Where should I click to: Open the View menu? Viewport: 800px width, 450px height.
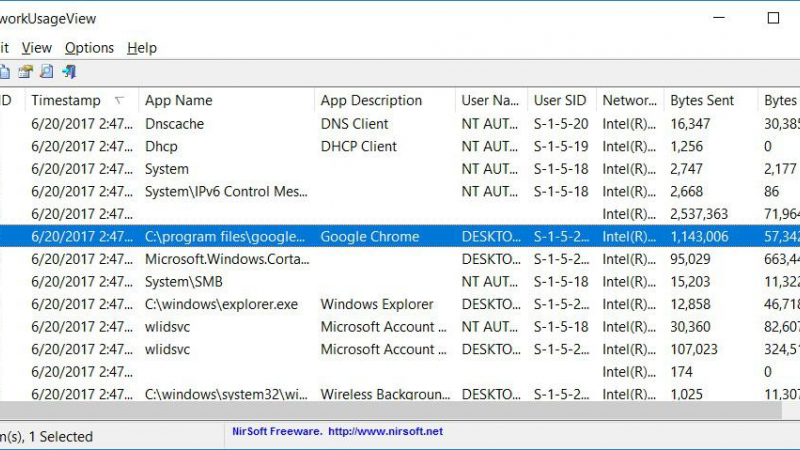click(36, 48)
